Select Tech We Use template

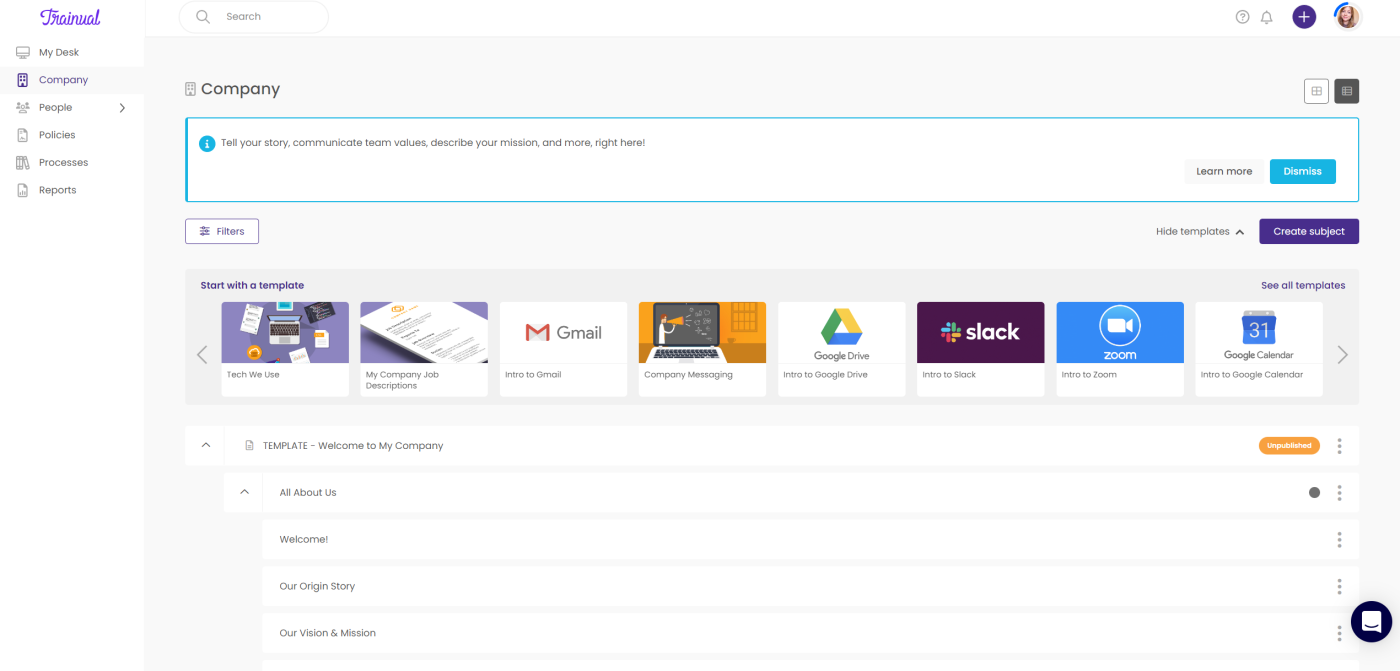[x=285, y=349]
